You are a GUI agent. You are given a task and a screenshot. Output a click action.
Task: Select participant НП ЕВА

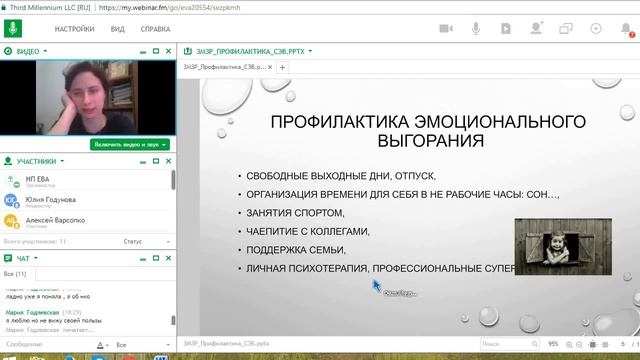[x=86, y=180]
